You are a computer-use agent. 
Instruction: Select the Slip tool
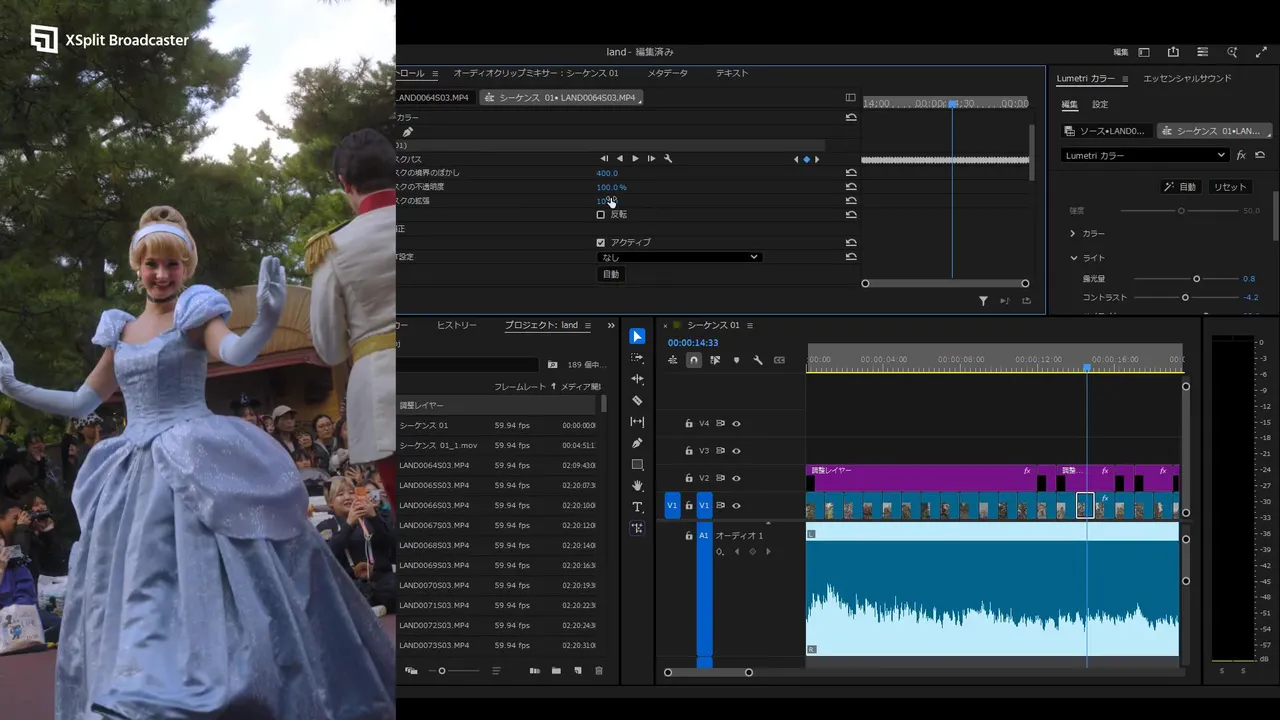point(637,422)
